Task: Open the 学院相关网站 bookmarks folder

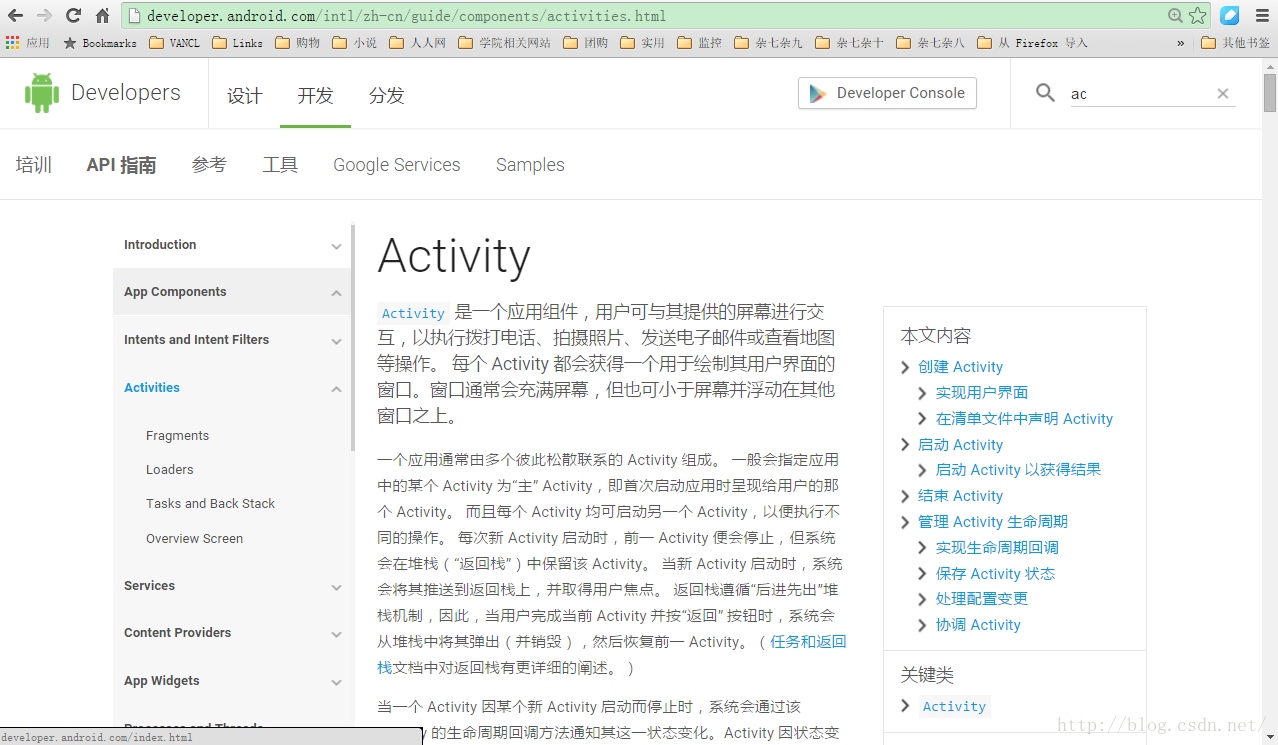Action: pyautogui.click(x=505, y=43)
